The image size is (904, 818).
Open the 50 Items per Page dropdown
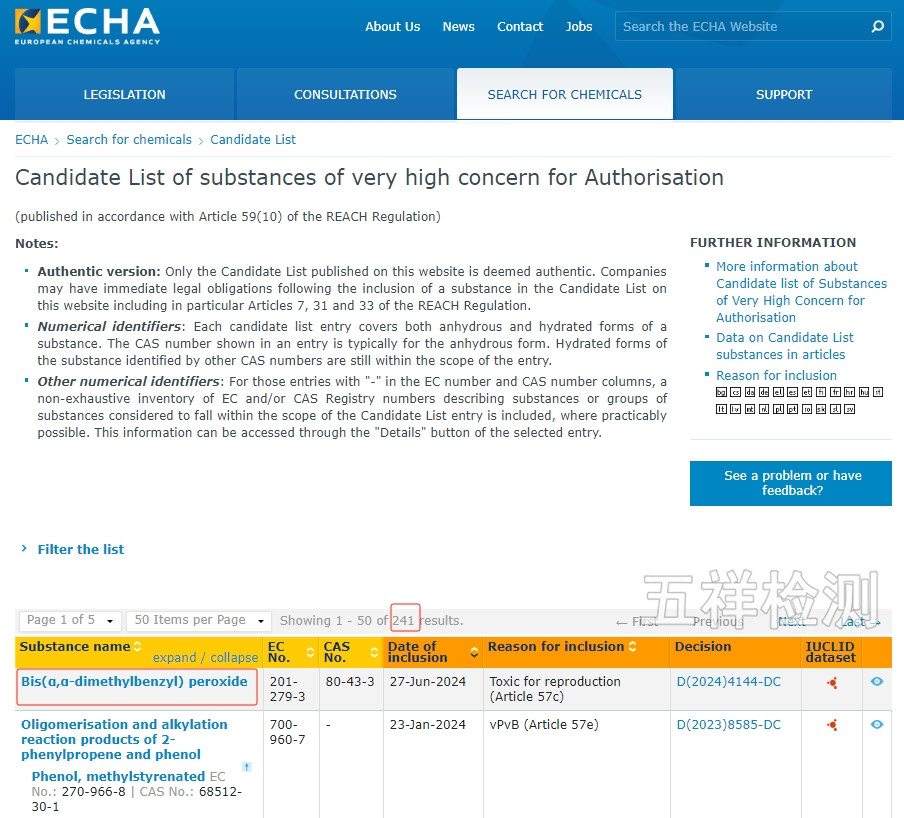[198, 621]
